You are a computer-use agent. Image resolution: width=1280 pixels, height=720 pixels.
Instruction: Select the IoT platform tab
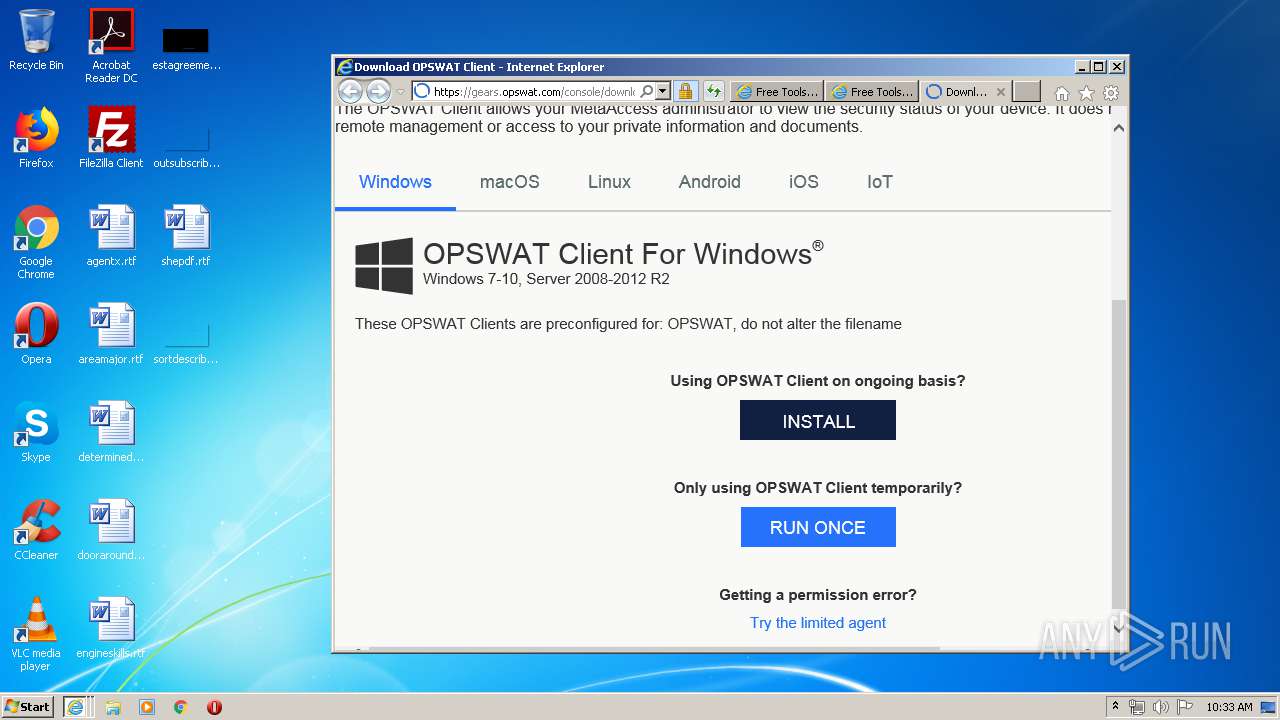(x=879, y=182)
